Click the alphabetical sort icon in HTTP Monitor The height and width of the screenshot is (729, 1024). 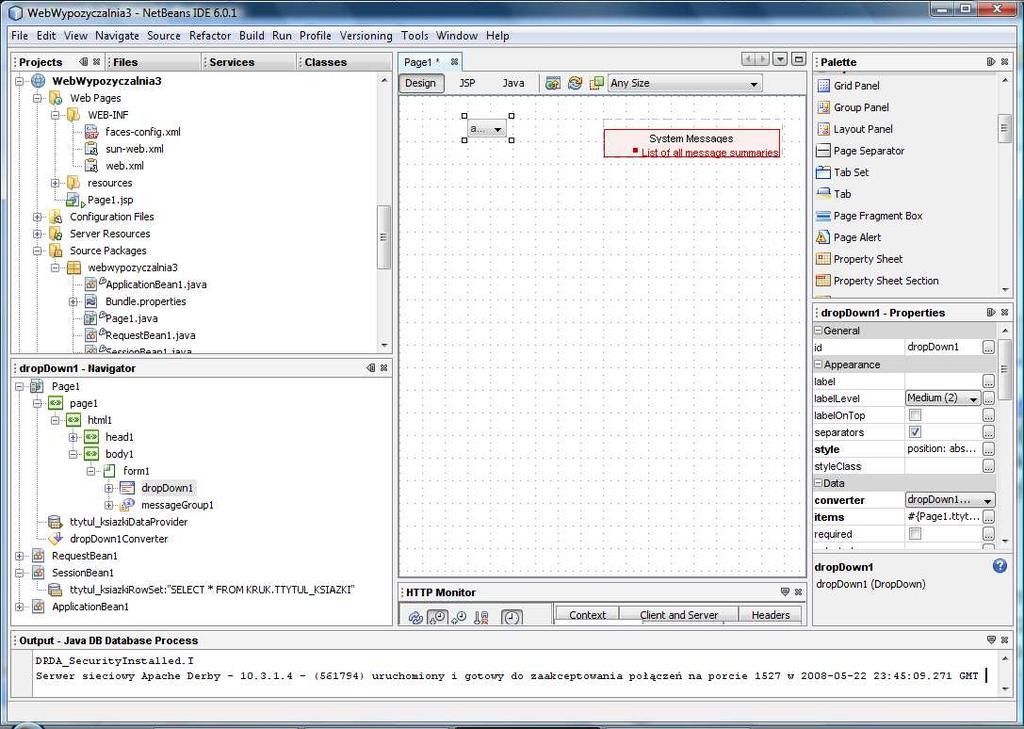point(481,617)
